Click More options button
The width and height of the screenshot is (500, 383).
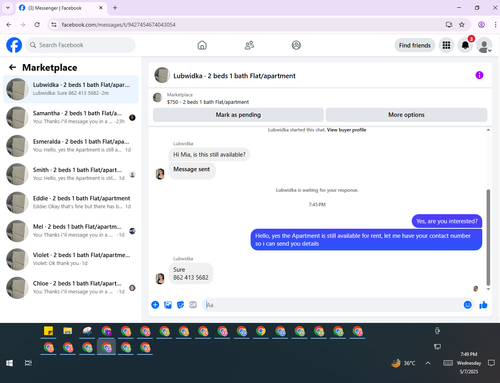point(406,115)
